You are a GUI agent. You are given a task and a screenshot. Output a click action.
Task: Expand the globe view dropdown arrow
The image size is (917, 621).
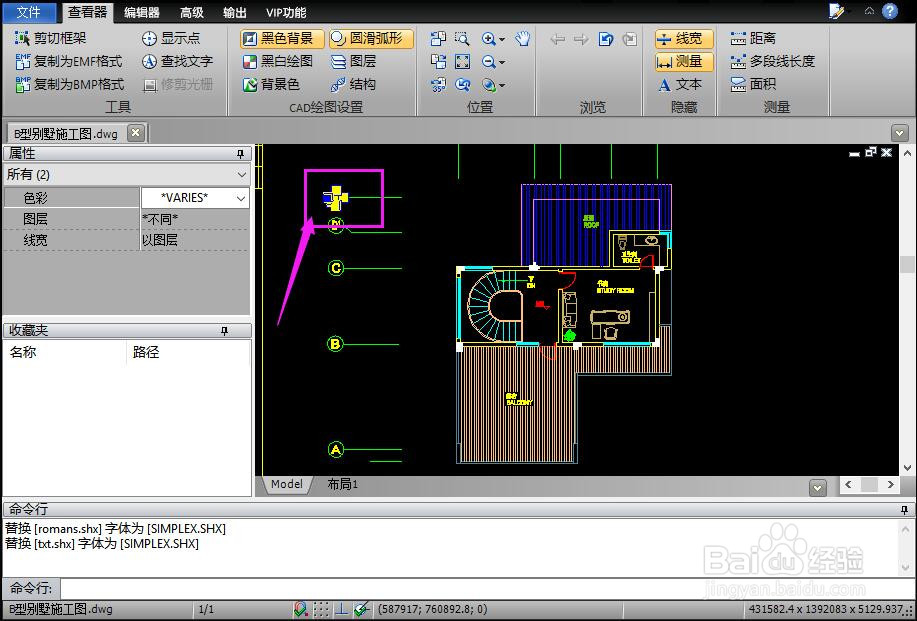(x=502, y=86)
